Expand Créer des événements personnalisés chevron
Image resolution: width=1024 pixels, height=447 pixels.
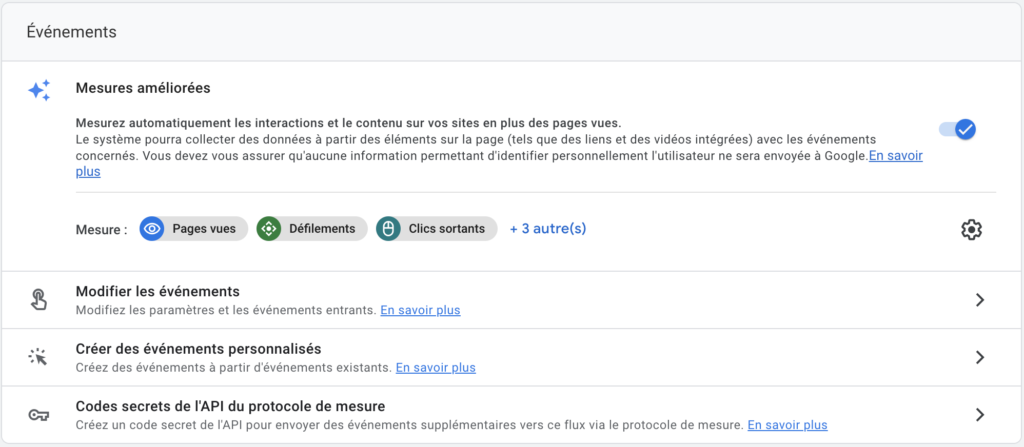980,357
